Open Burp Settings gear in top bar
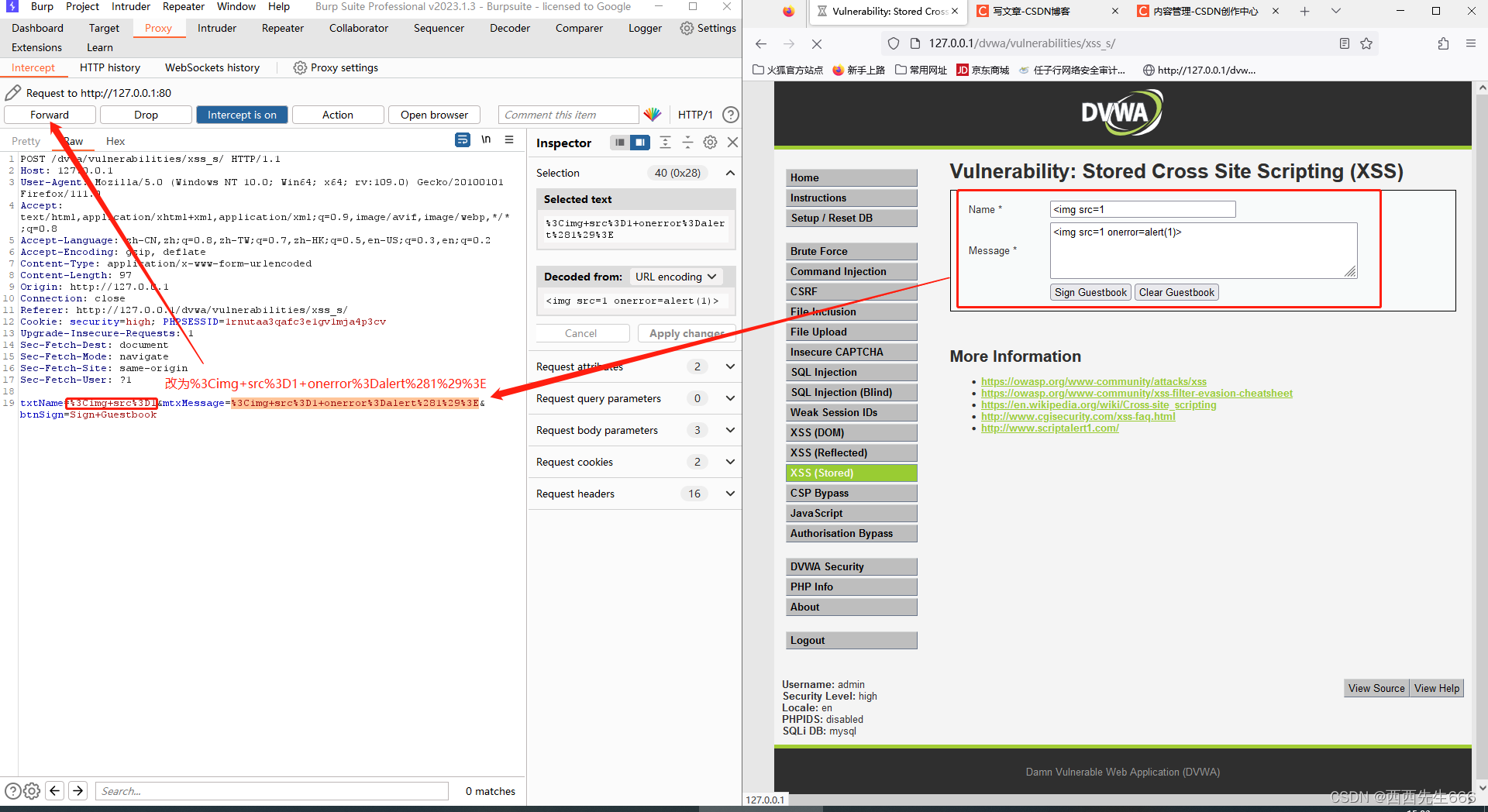 tap(708, 28)
